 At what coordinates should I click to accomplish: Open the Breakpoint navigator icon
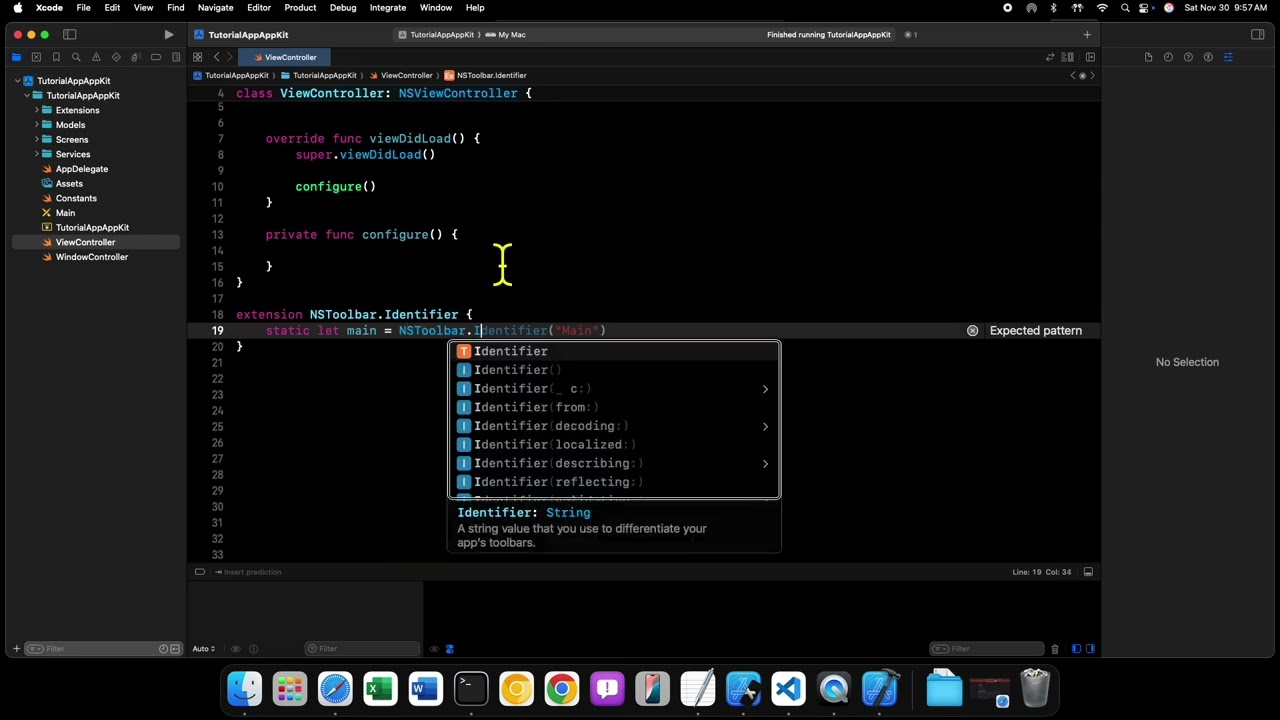(x=156, y=57)
